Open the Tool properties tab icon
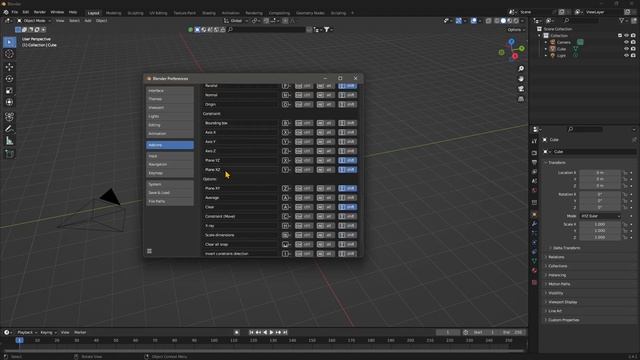The height and width of the screenshot is (360, 640). (x=534, y=141)
